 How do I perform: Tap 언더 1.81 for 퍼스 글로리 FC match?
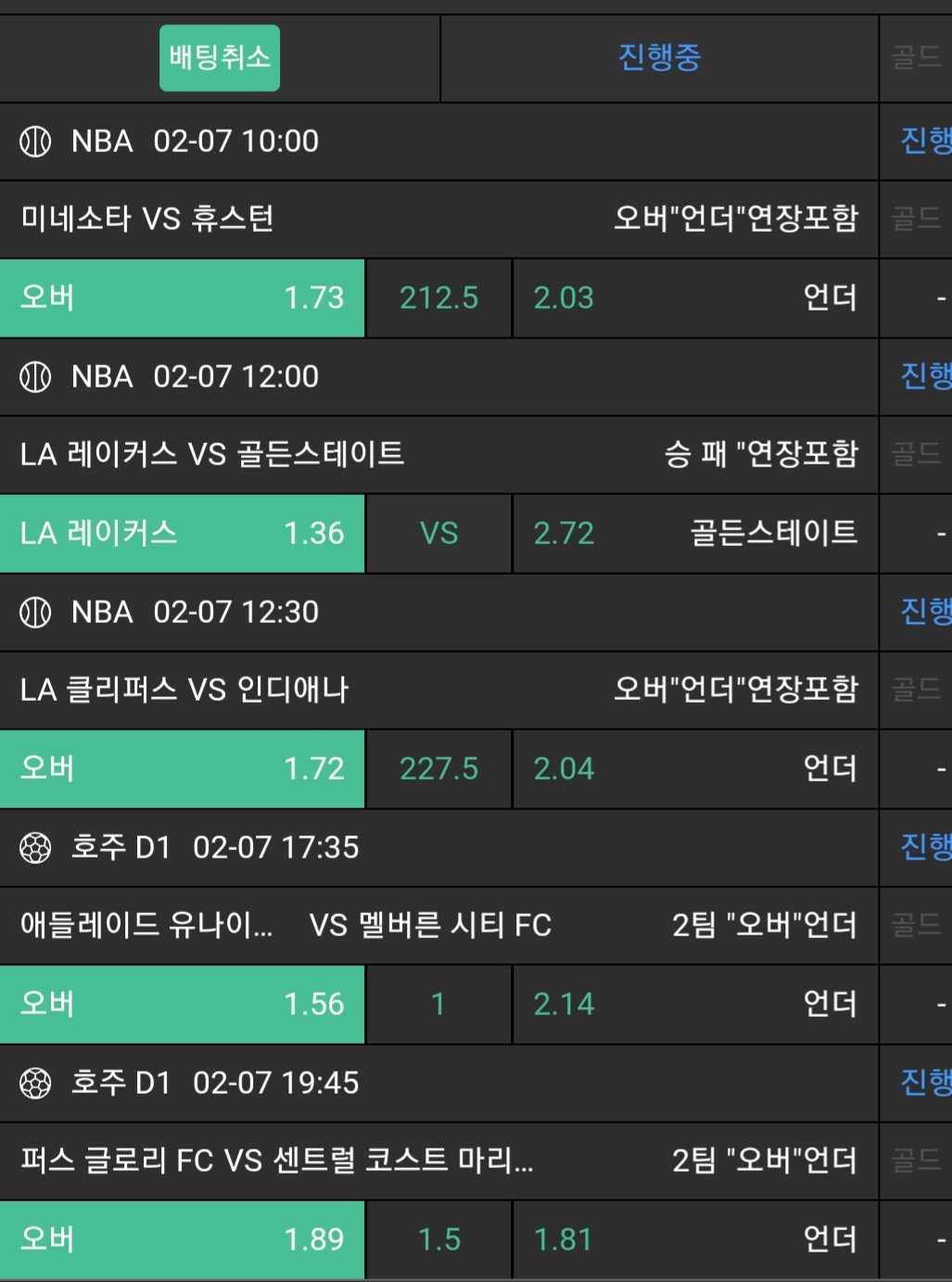click(x=694, y=1239)
